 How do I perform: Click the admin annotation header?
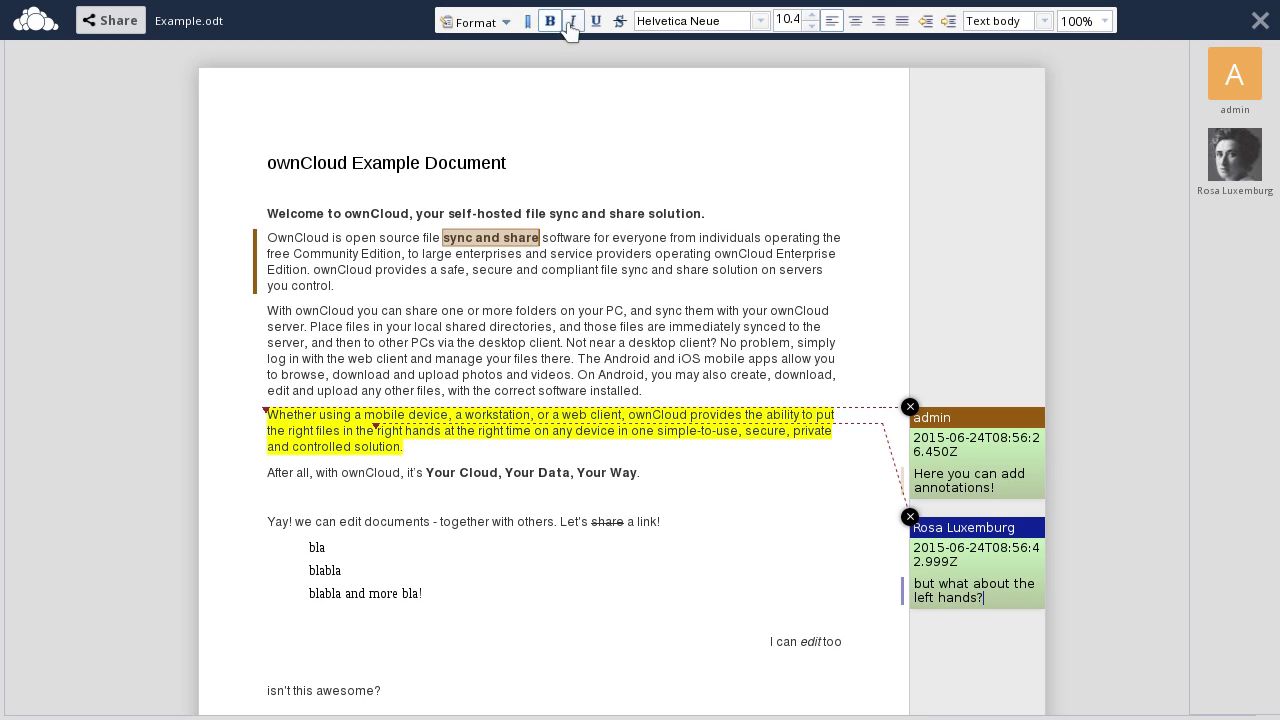pos(977,418)
